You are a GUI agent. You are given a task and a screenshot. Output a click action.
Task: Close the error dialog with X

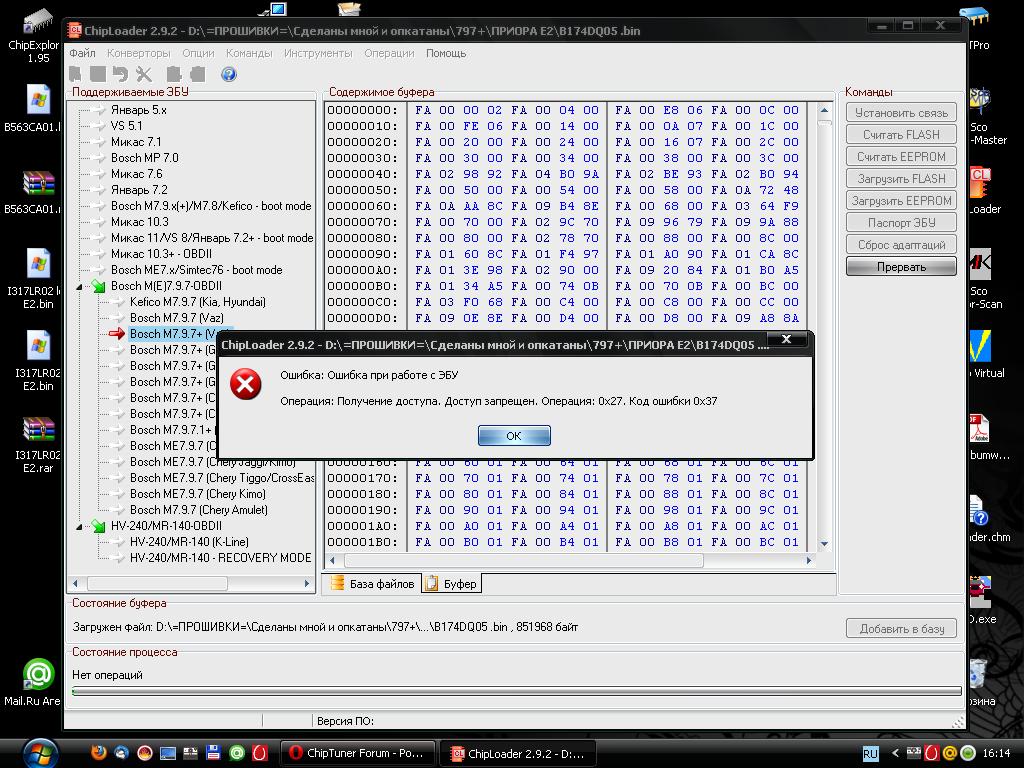pos(786,340)
